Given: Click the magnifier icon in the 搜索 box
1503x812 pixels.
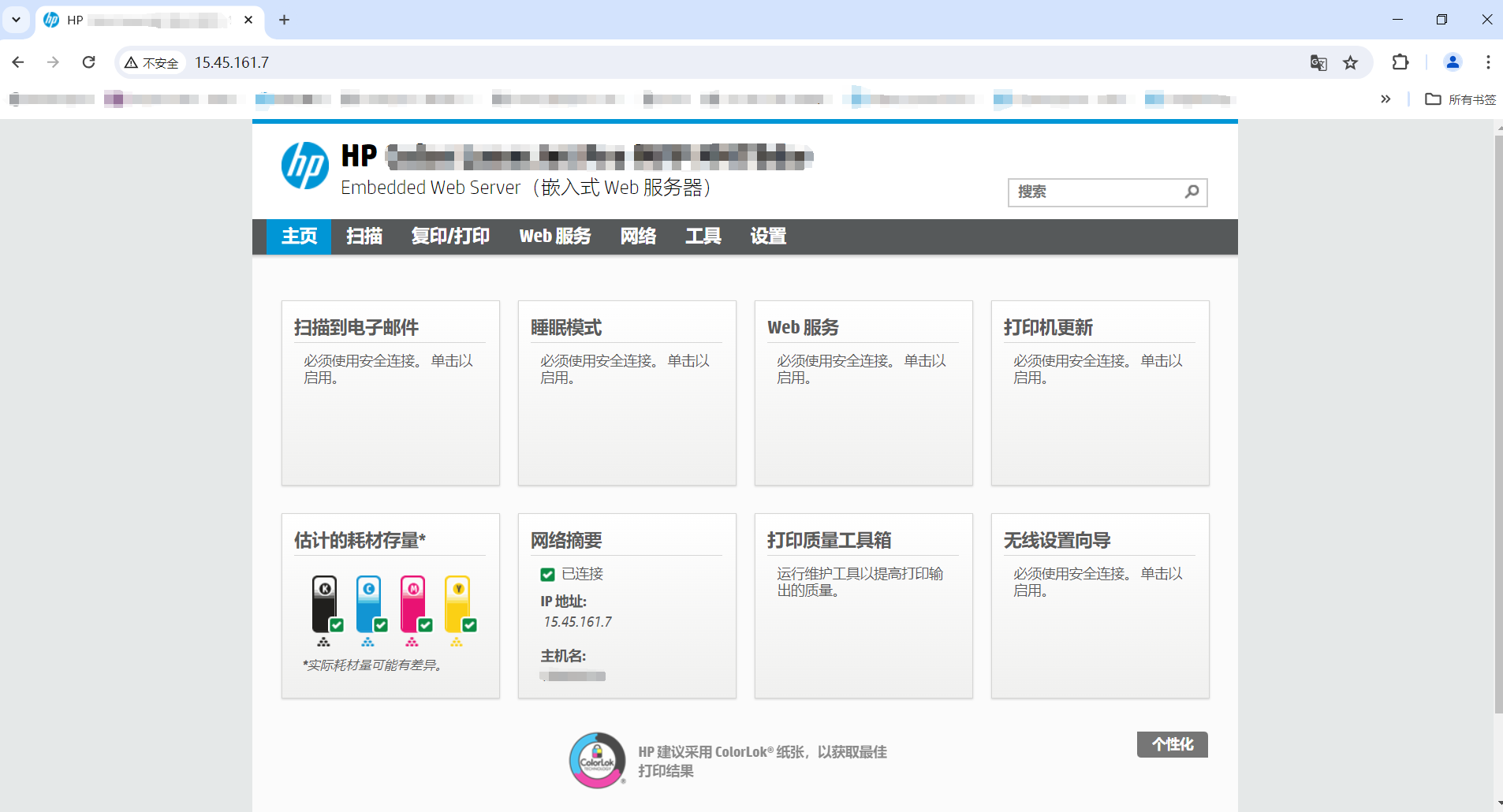Looking at the screenshot, I should 1191,192.
